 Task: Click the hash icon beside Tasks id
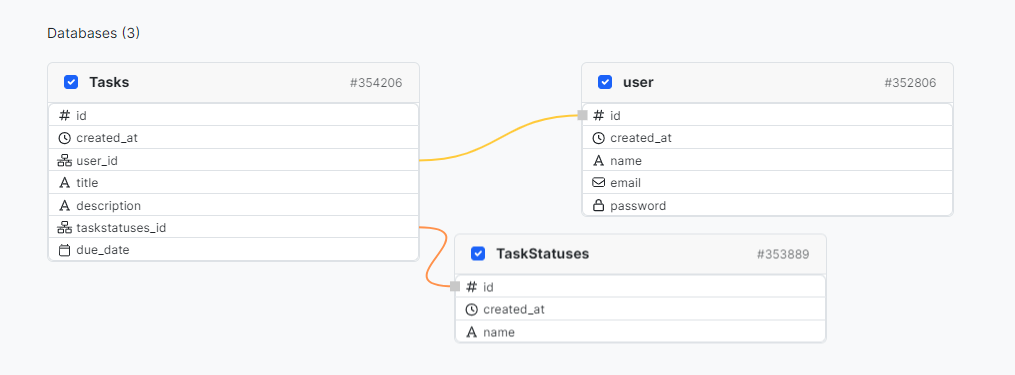tap(64, 115)
